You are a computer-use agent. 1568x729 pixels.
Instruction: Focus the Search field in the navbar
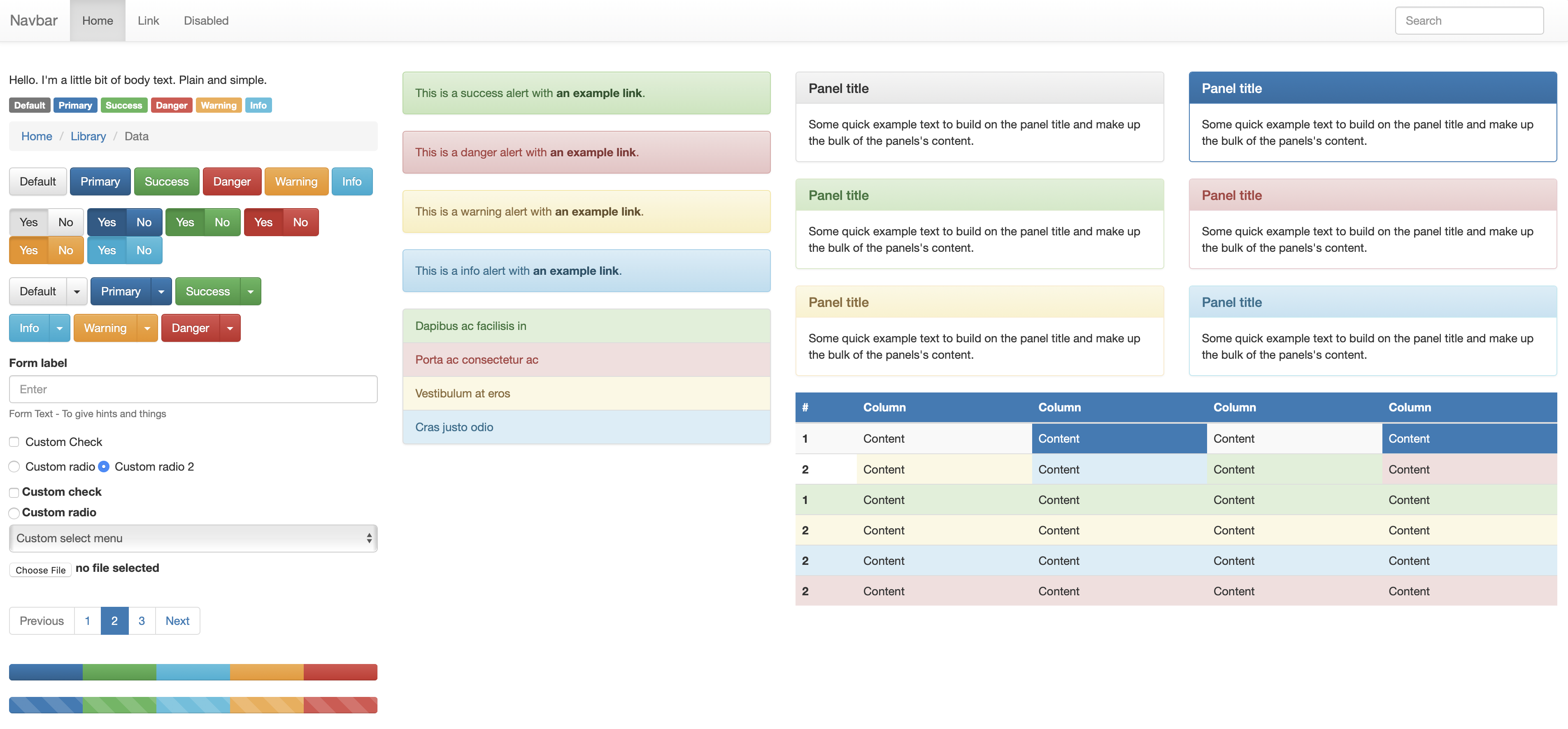click(x=1469, y=20)
